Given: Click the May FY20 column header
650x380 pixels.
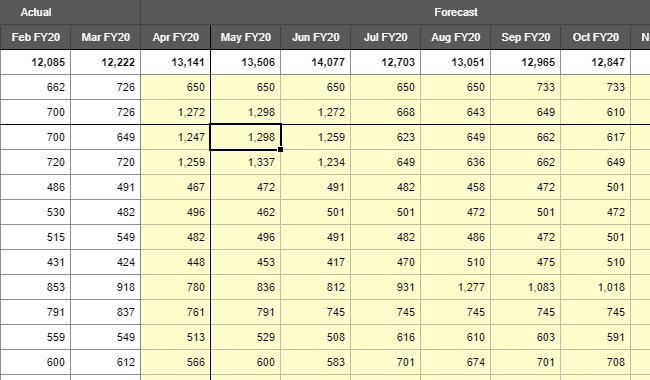Looking at the screenshot, I should (x=246, y=37).
